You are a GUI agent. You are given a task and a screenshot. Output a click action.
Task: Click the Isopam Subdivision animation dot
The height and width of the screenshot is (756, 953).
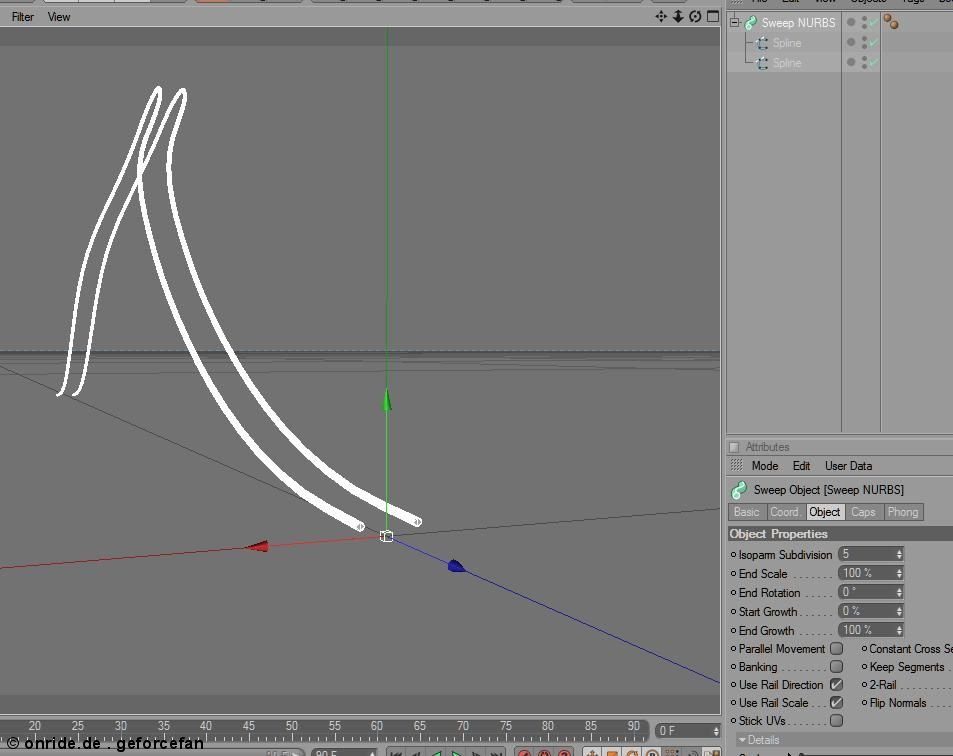[x=733, y=555]
